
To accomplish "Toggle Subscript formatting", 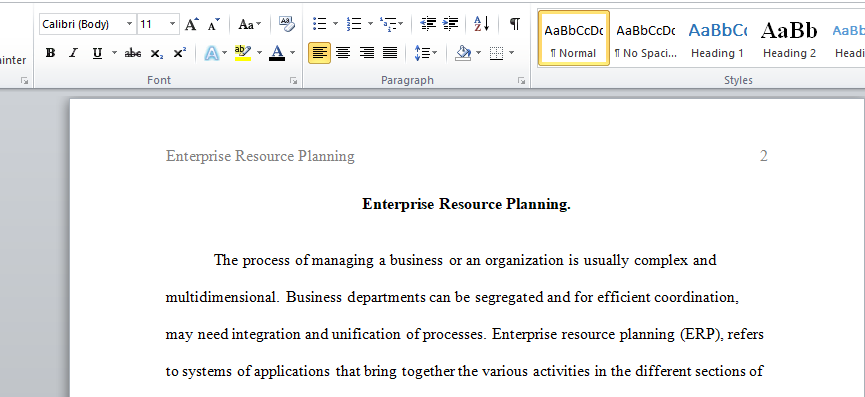I will 157,53.
